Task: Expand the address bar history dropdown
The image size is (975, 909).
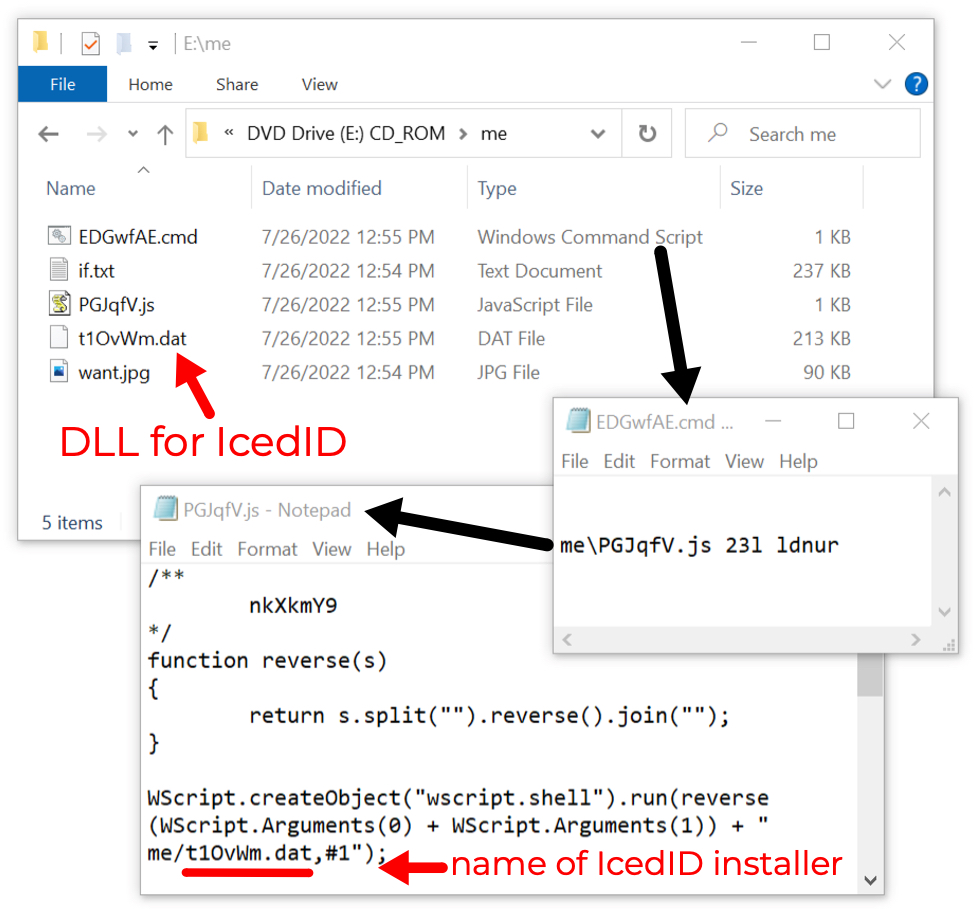Action: [x=598, y=134]
